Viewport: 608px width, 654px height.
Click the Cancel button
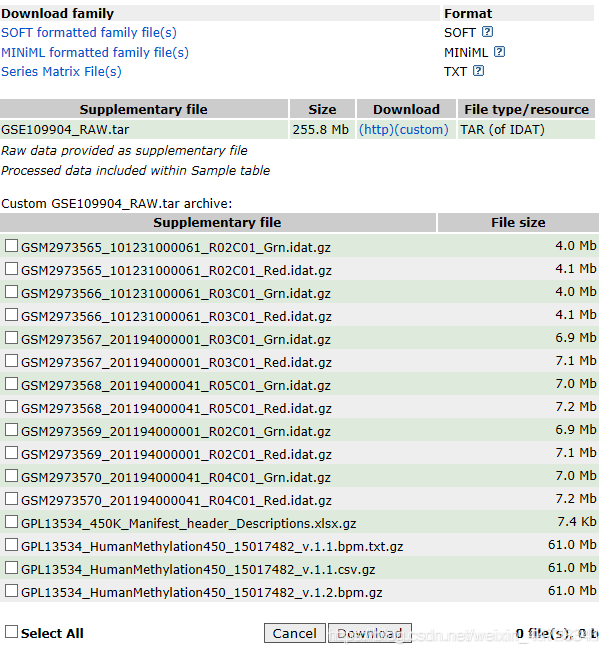tap(295, 633)
